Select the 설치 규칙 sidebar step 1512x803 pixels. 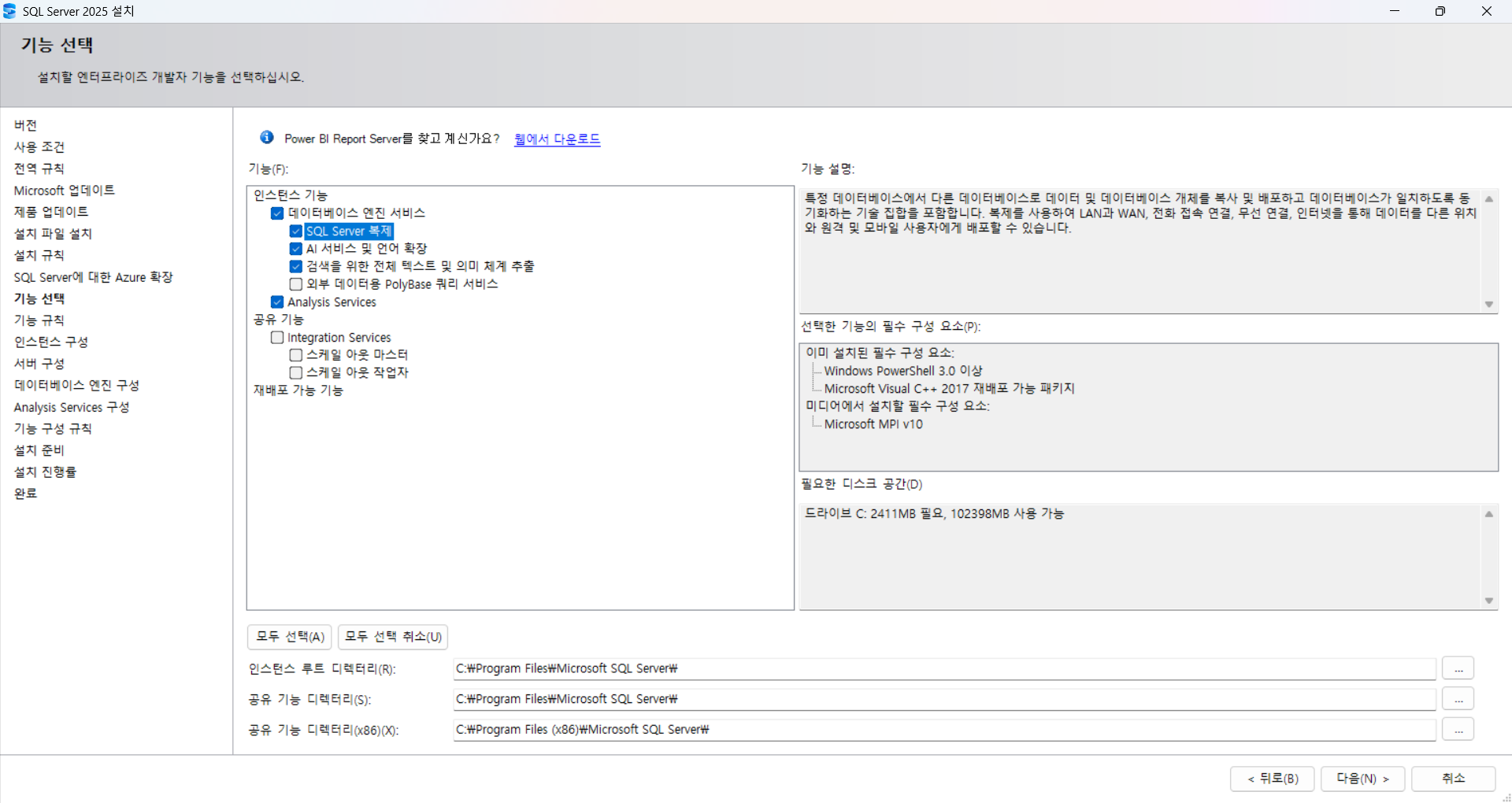(x=39, y=255)
